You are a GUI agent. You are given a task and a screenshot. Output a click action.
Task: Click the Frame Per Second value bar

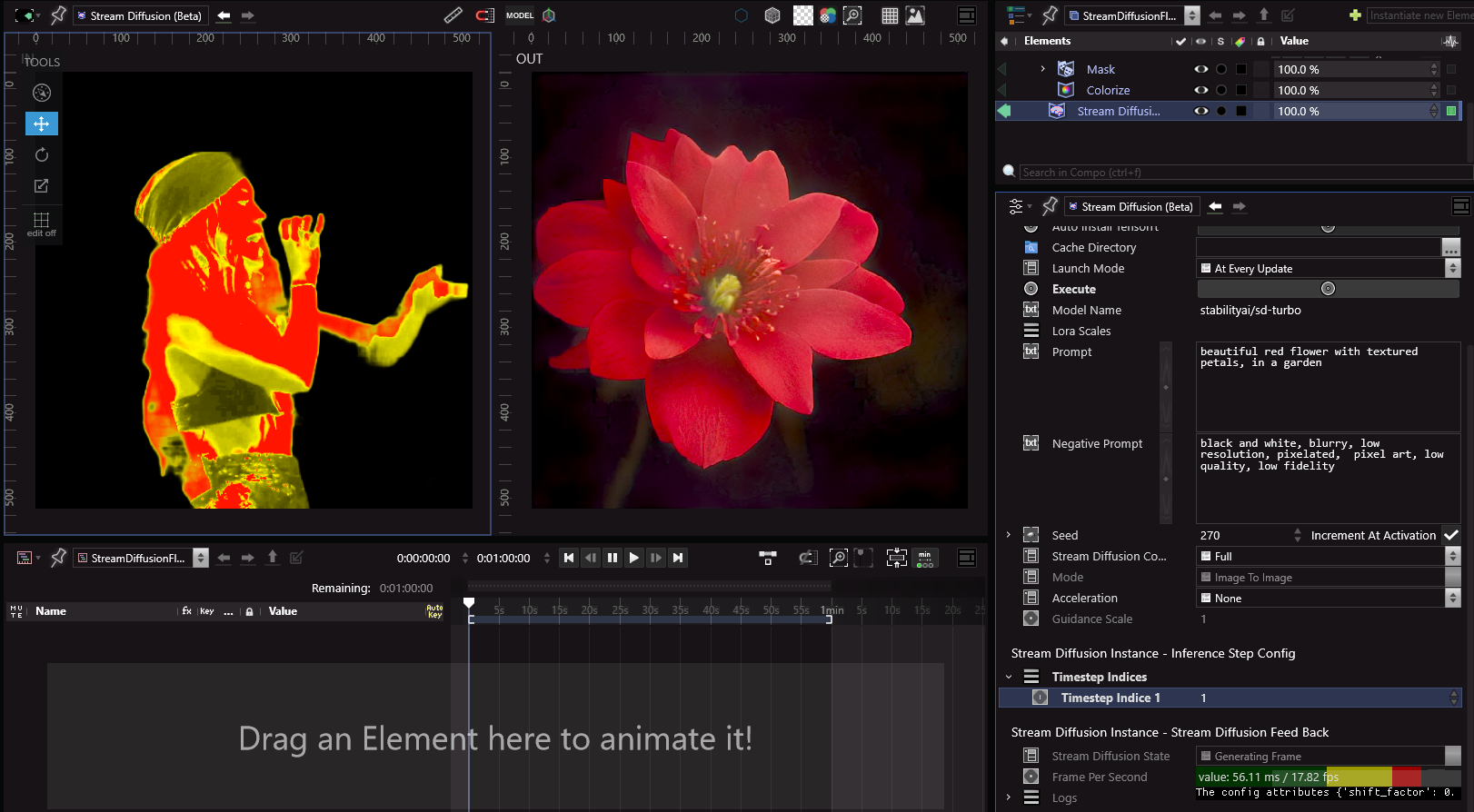1329,777
